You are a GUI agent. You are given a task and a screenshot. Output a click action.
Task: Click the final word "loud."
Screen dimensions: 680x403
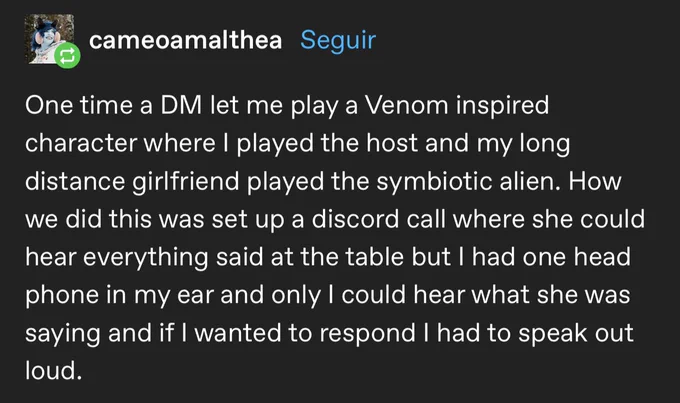[53, 370]
